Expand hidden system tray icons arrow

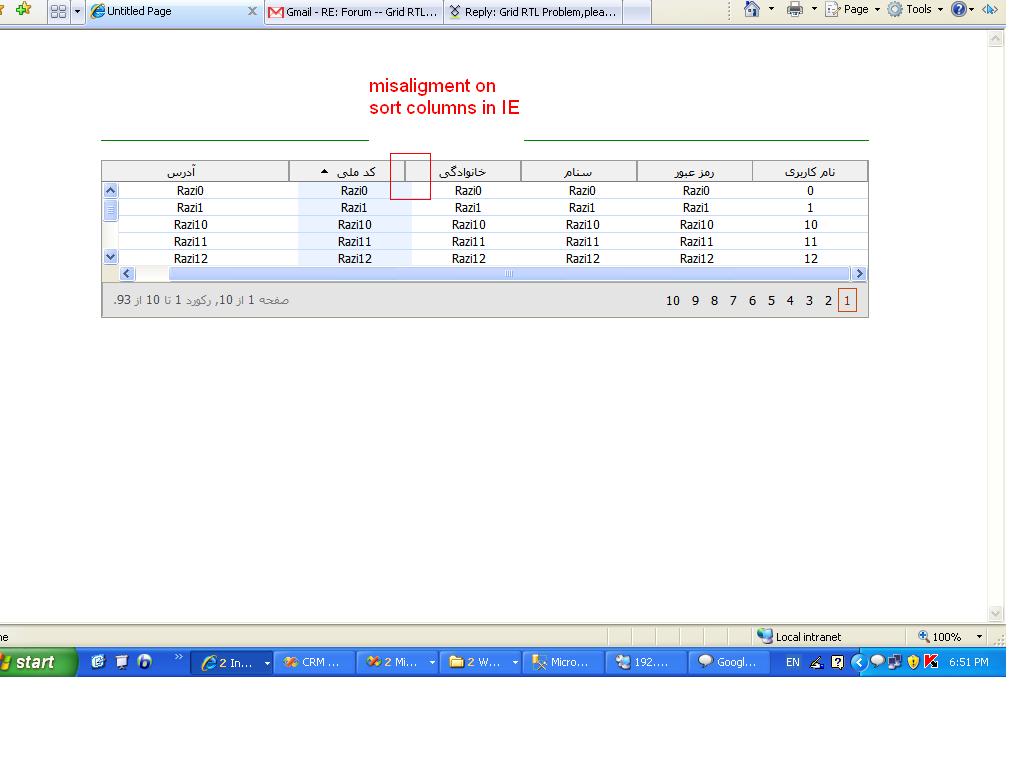pyautogui.click(x=859, y=662)
